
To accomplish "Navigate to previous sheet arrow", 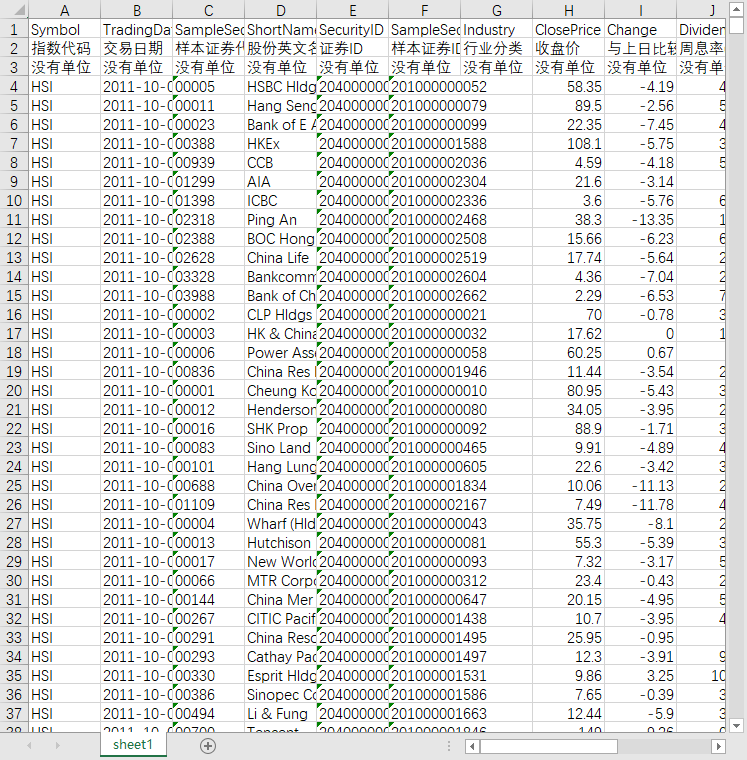I will click(30, 745).
